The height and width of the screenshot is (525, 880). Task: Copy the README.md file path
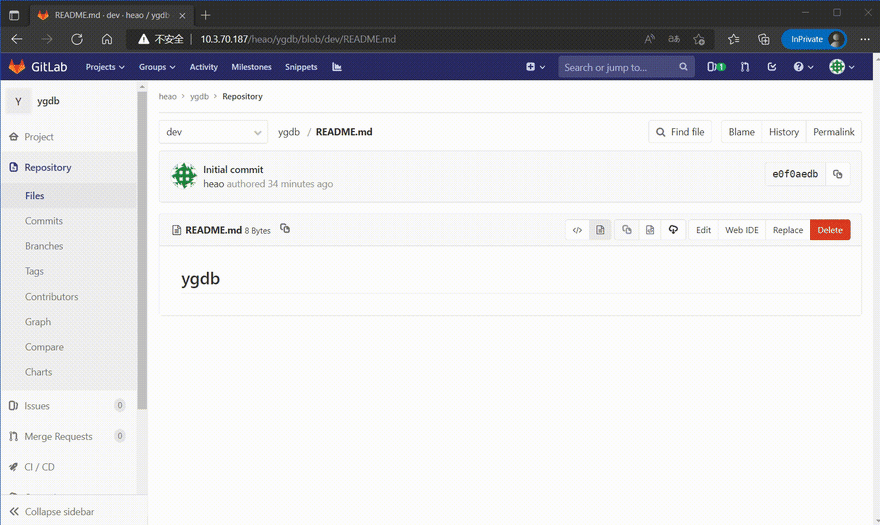point(285,229)
